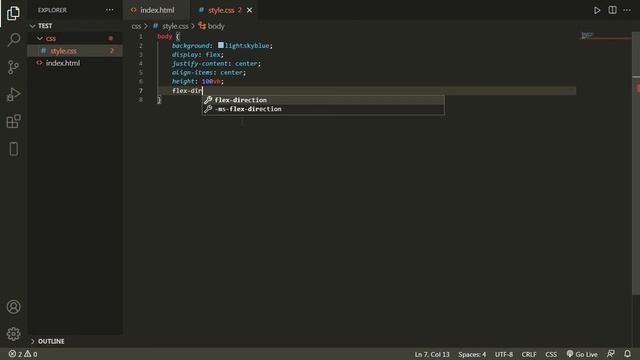
Task: Click css breadcrumb segment
Action: click(136, 26)
